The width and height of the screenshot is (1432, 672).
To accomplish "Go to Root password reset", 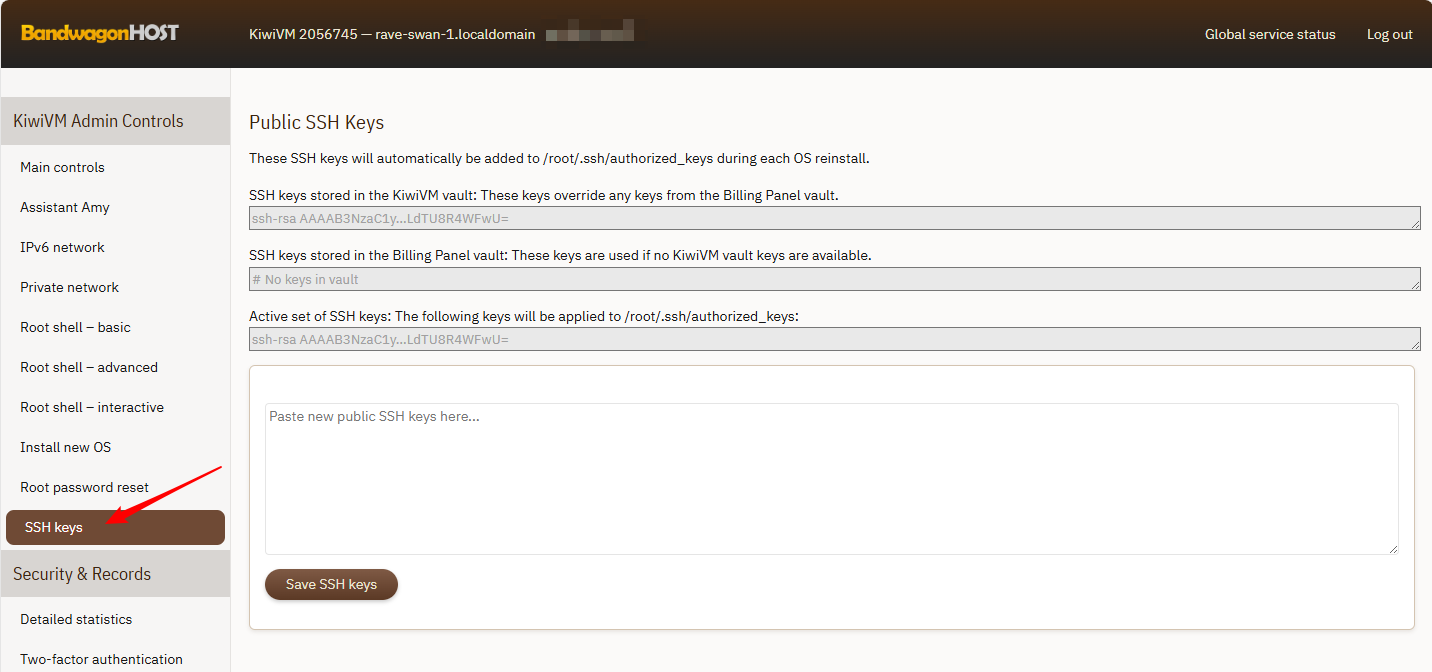I will pyautogui.click(x=84, y=487).
